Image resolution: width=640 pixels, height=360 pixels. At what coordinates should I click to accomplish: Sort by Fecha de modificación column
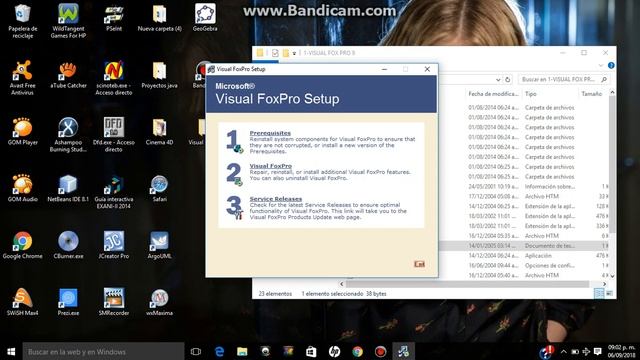click(493, 94)
